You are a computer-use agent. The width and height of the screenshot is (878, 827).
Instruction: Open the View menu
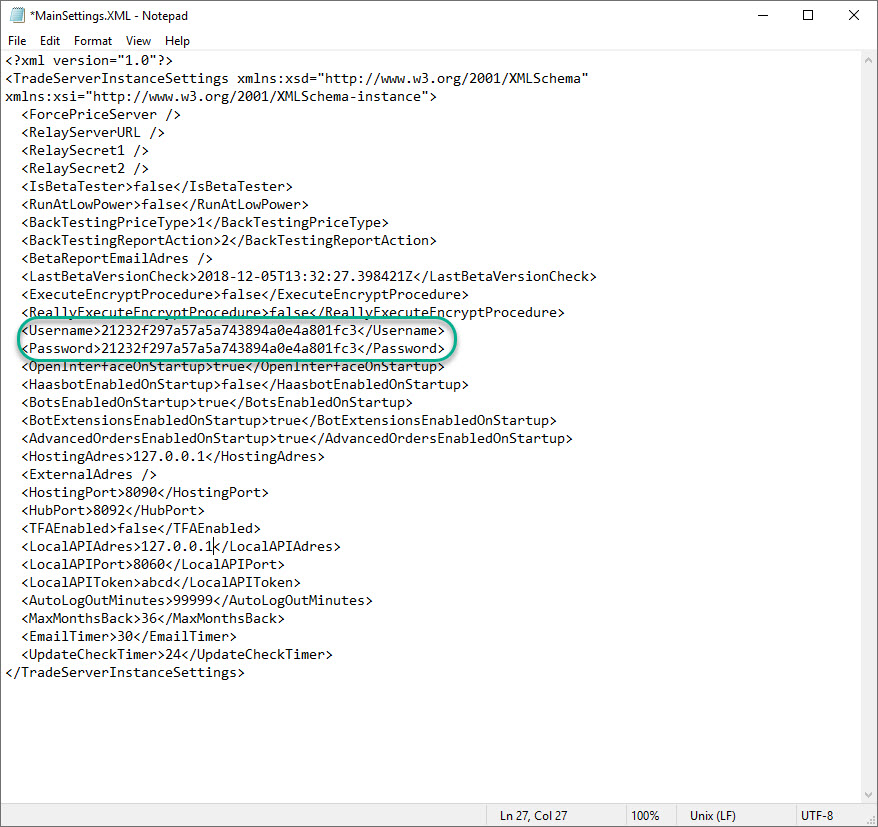click(x=138, y=41)
